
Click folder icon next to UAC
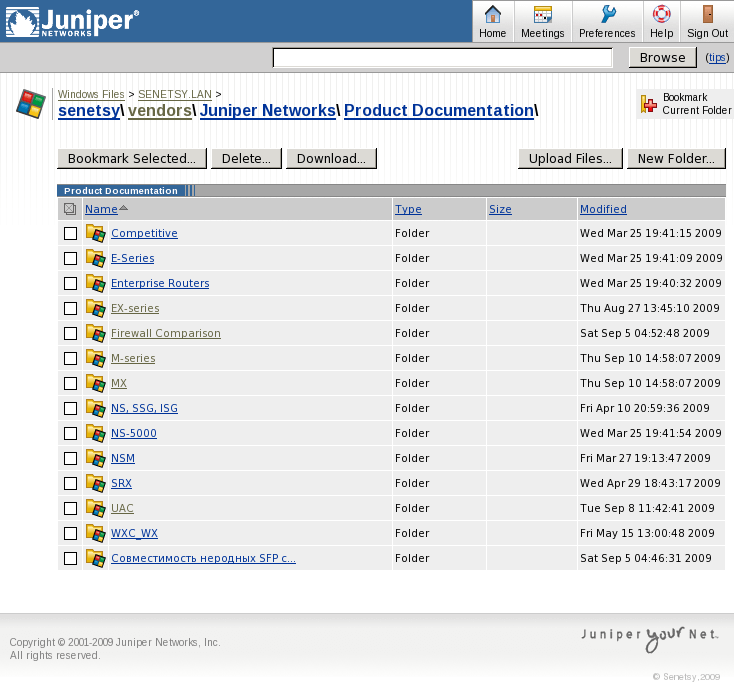pos(95,508)
